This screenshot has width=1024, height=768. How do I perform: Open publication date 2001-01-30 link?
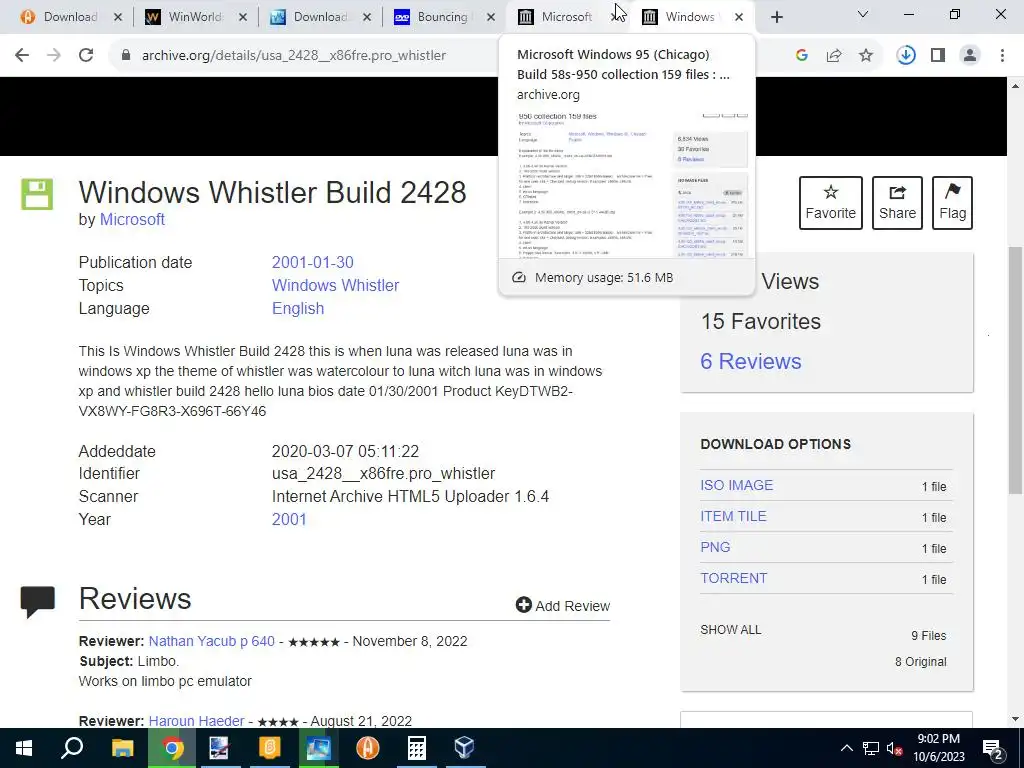313,263
